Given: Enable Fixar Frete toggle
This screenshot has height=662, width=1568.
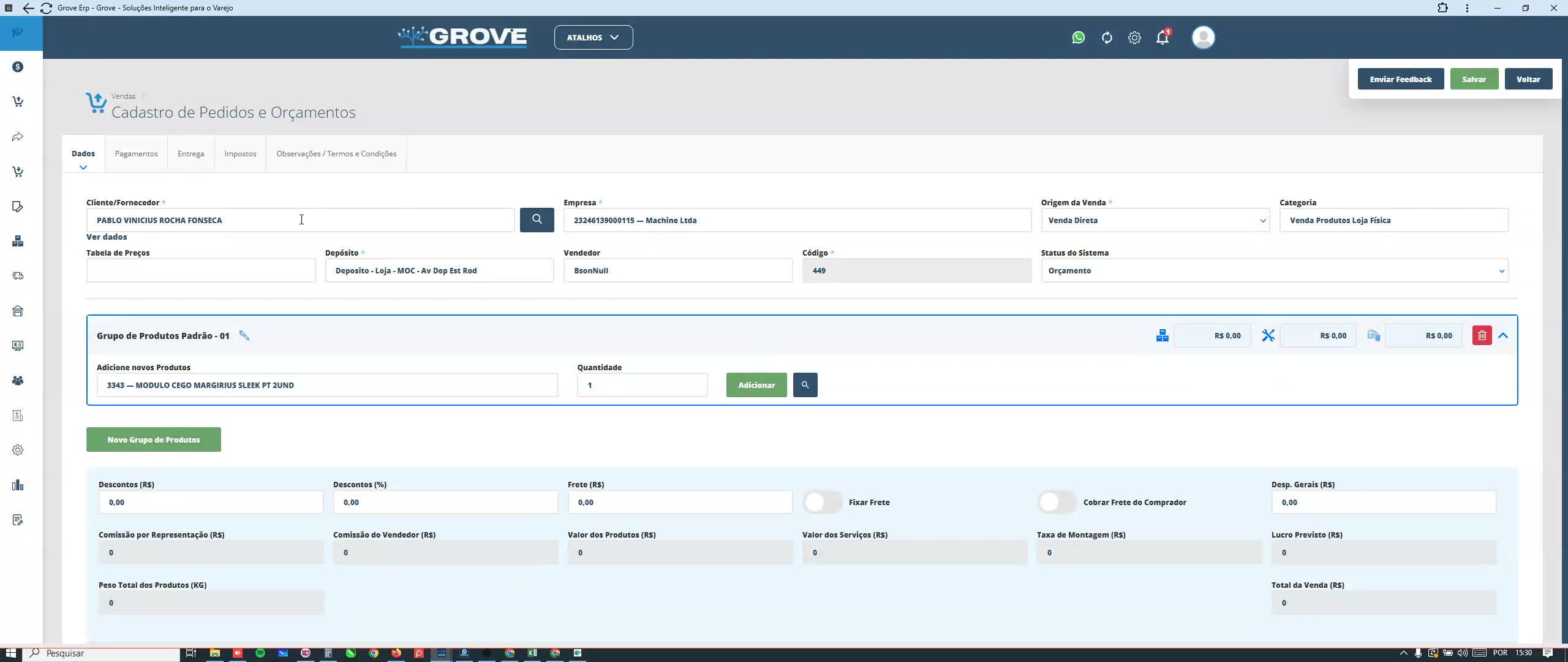Looking at the screenshot, I should (x=823, y=502).
